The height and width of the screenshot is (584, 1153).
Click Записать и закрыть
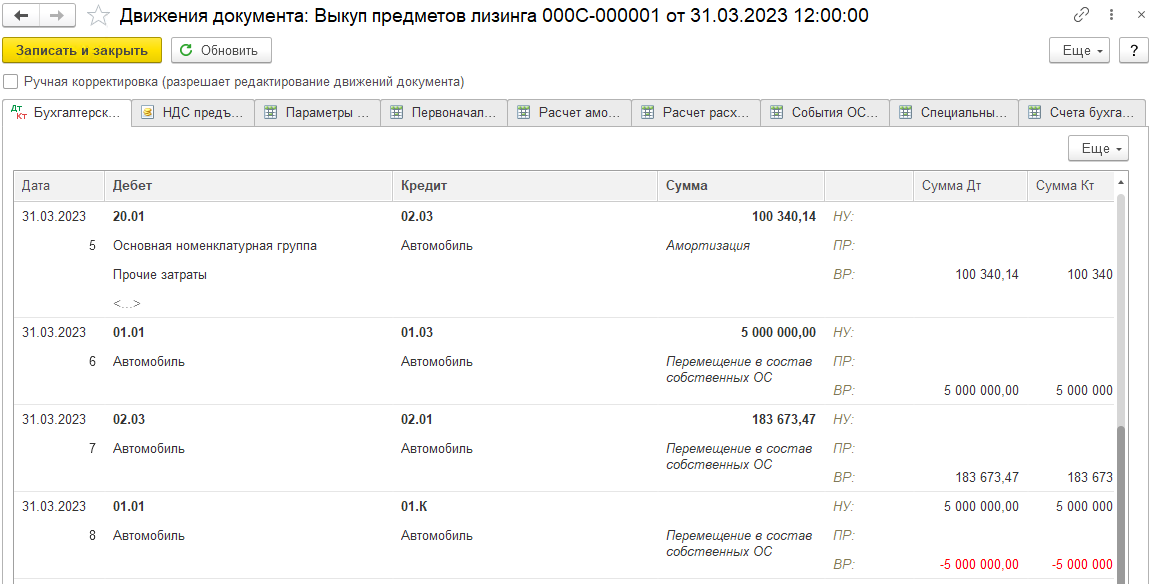[82, 50]
